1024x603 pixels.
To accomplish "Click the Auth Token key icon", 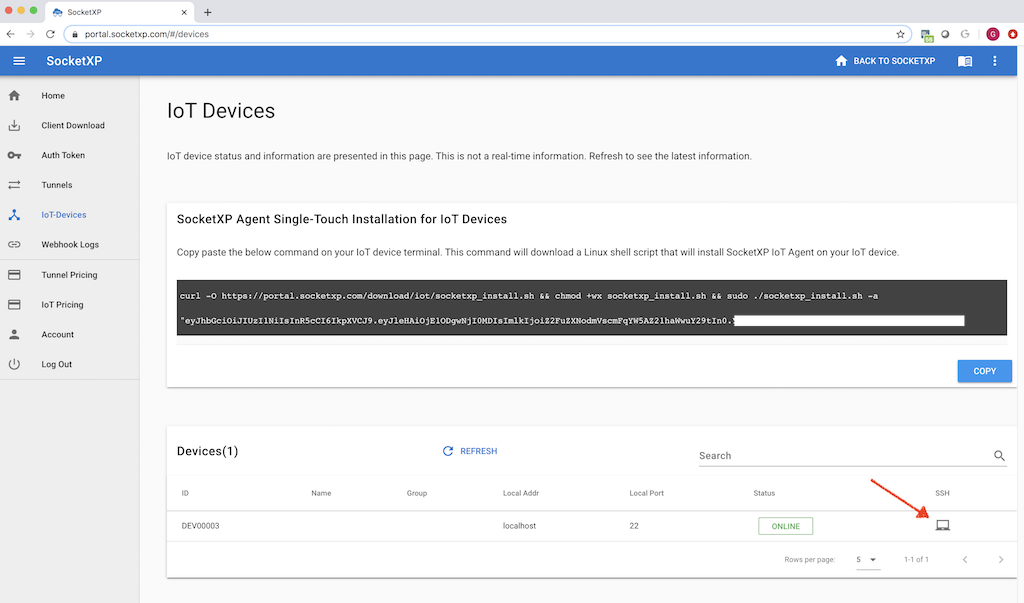I will coord(14,155).
